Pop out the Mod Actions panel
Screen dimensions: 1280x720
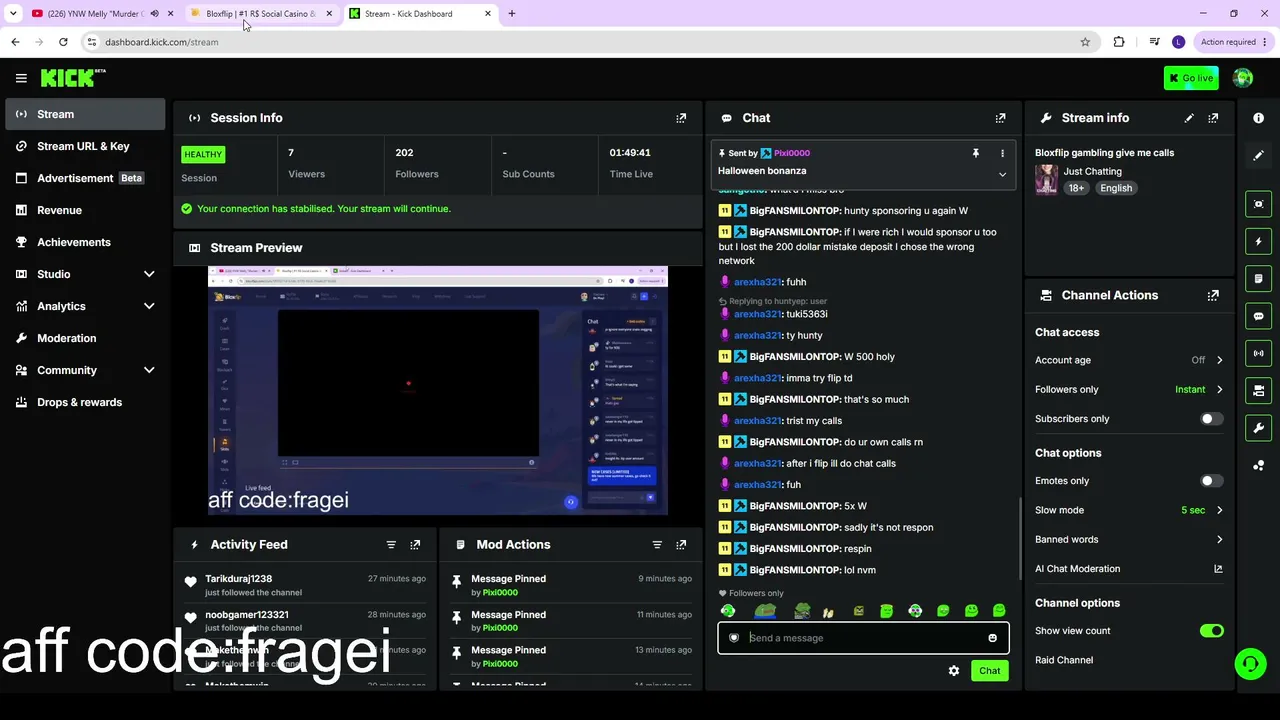click(681, 545)
